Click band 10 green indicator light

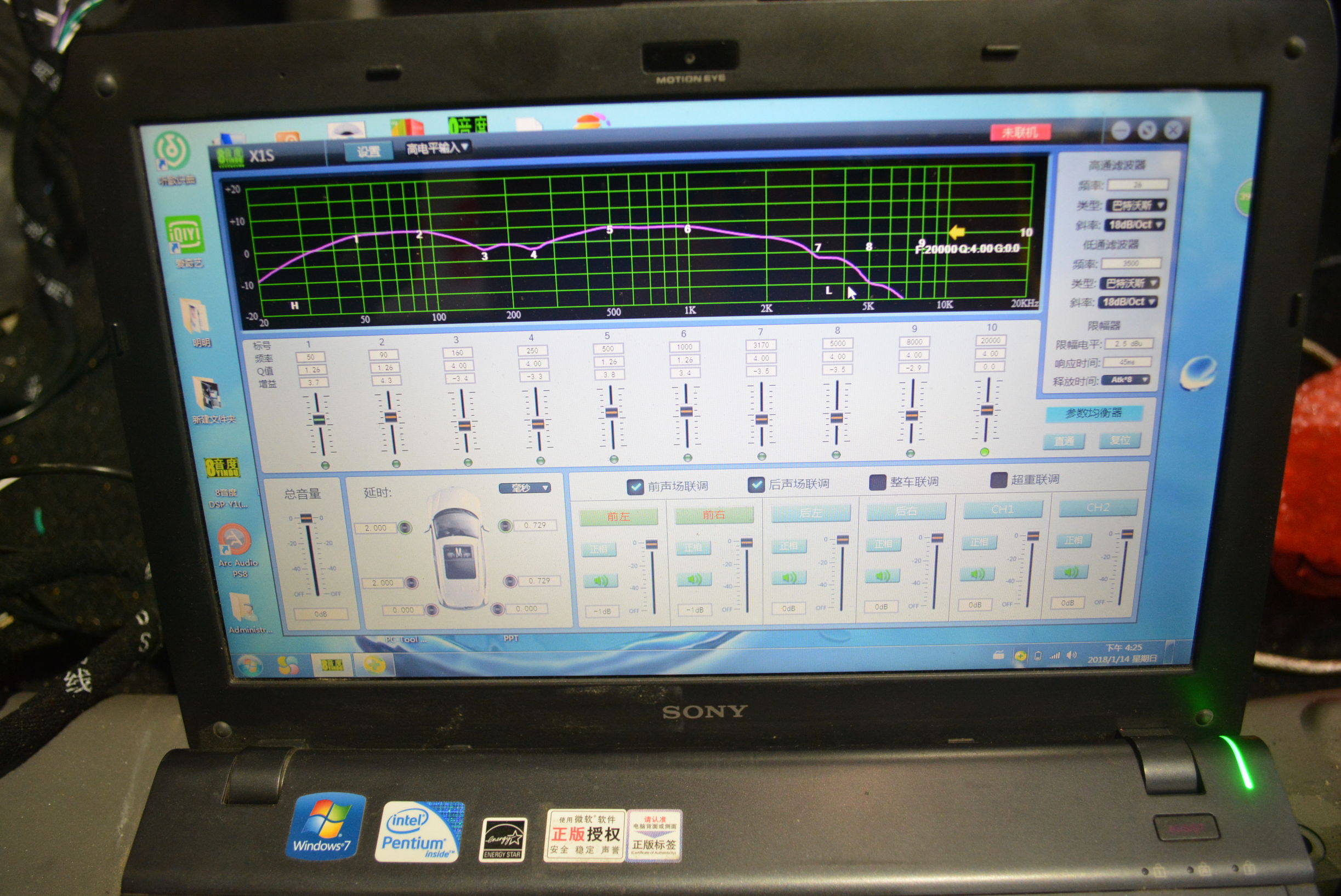click(984, 452)
